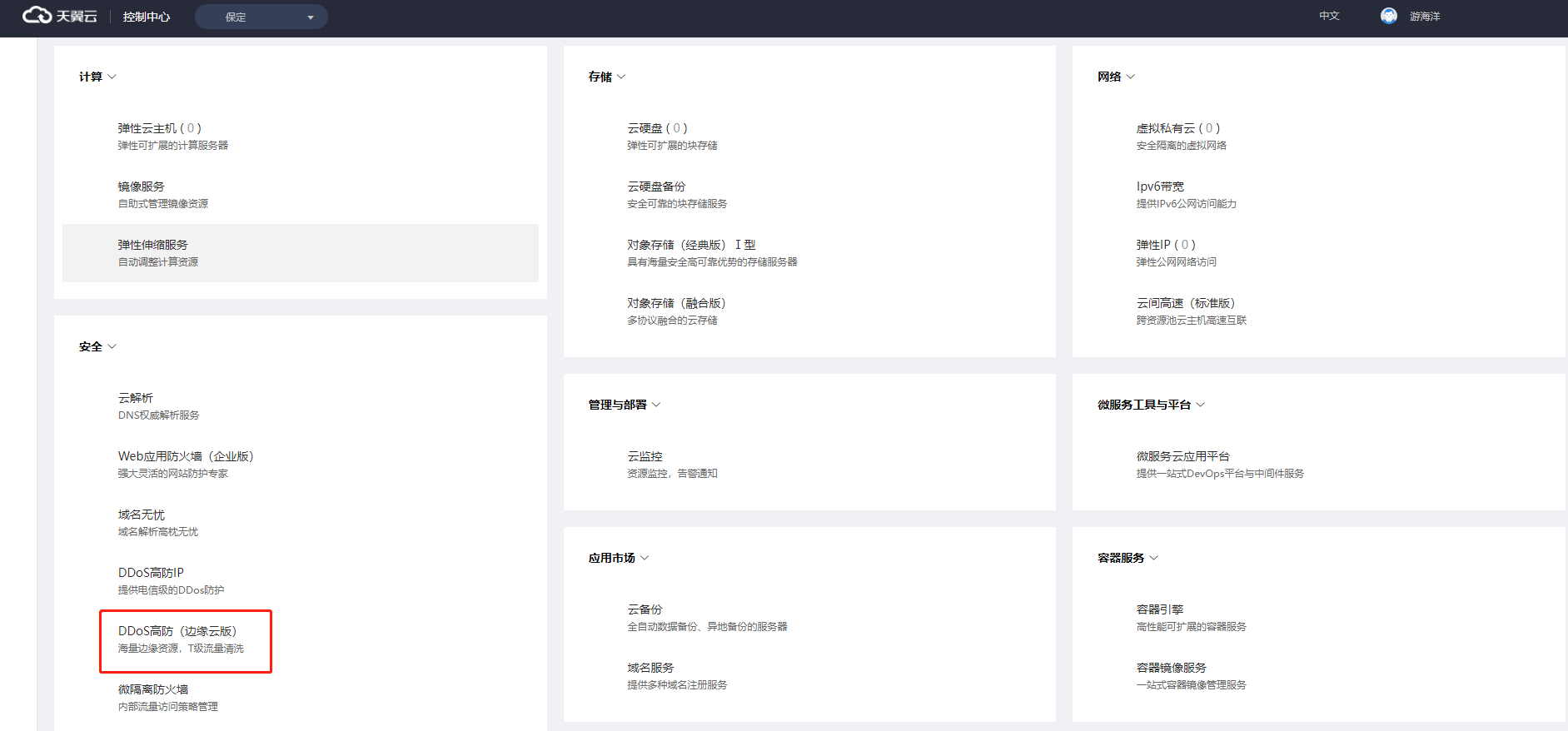This screenshot has height=731, width=1568.
Task: Open 弹性IP service
Action: click(1165, 245)
